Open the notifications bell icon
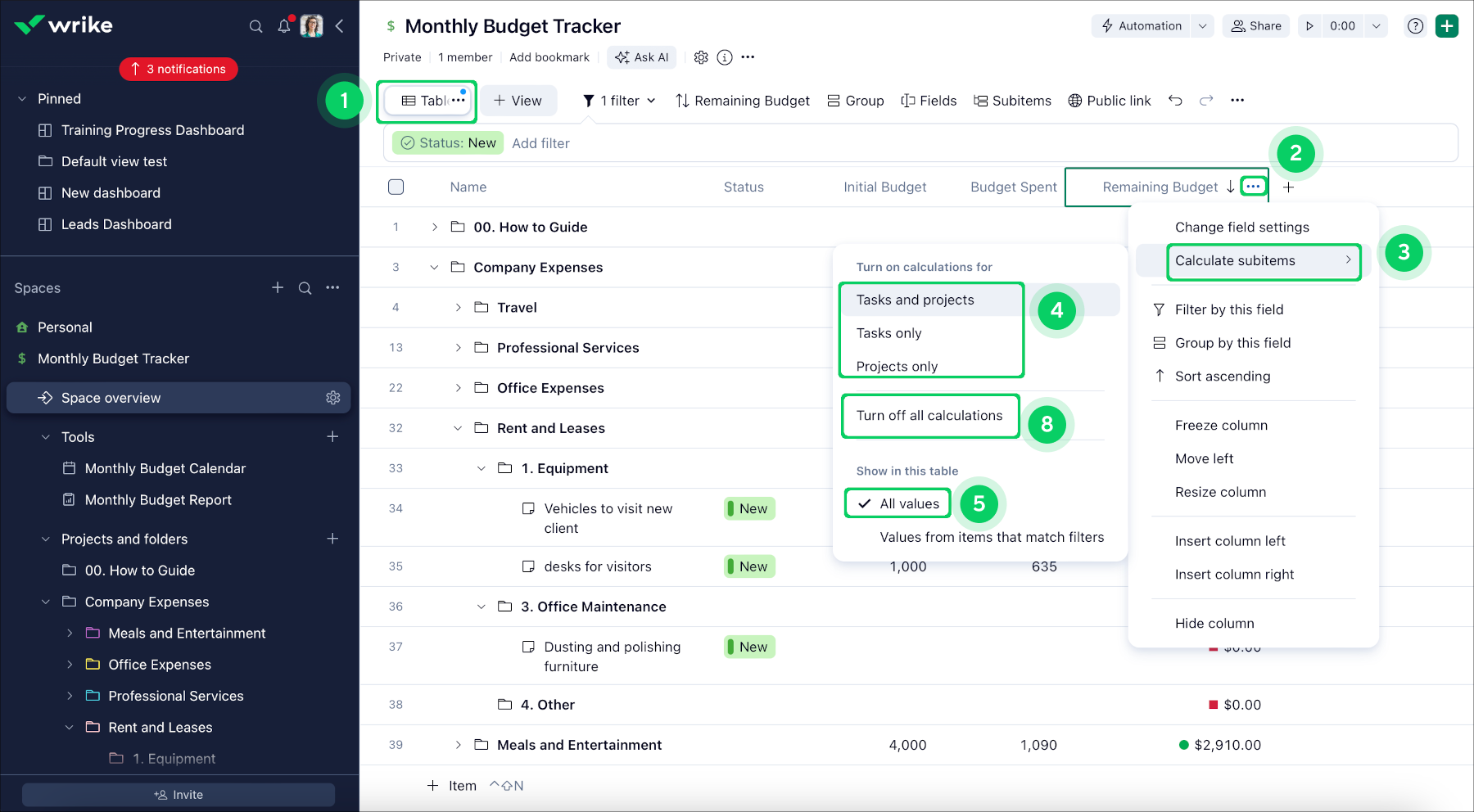The image size is (1474, 812). click(284, 26)
